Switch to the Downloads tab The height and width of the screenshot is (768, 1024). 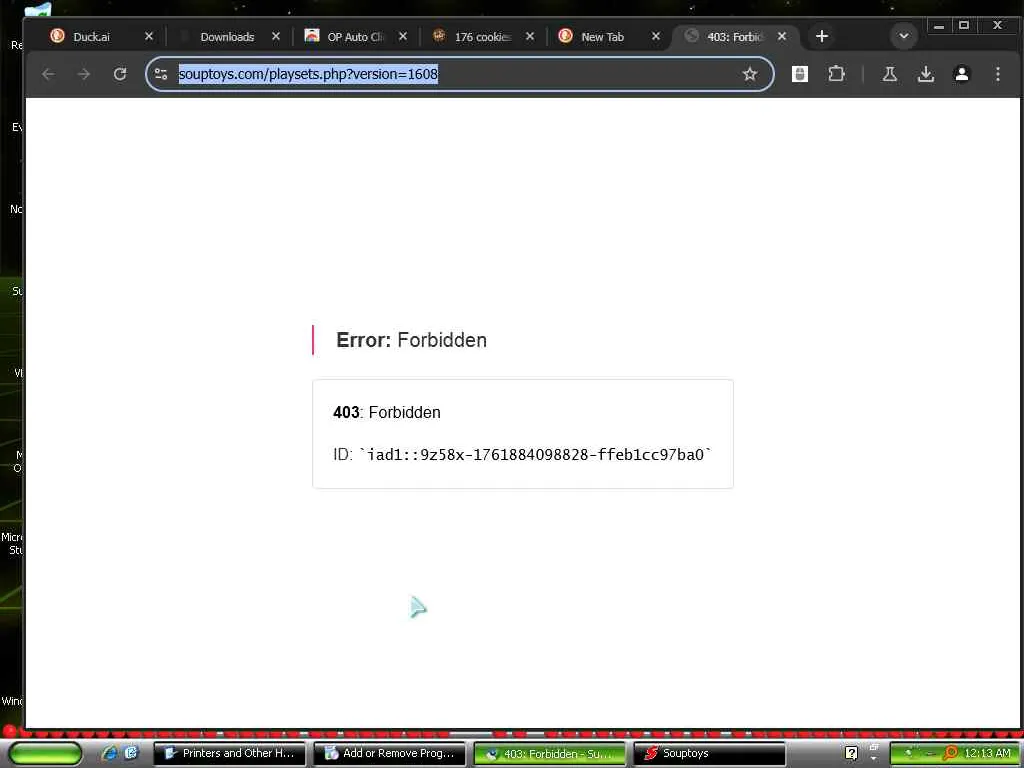pos(227,37)
